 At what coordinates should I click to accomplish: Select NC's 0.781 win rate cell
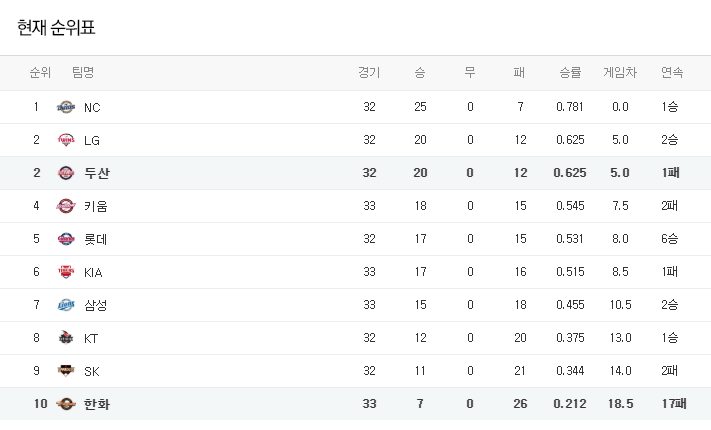click(570, 107)
